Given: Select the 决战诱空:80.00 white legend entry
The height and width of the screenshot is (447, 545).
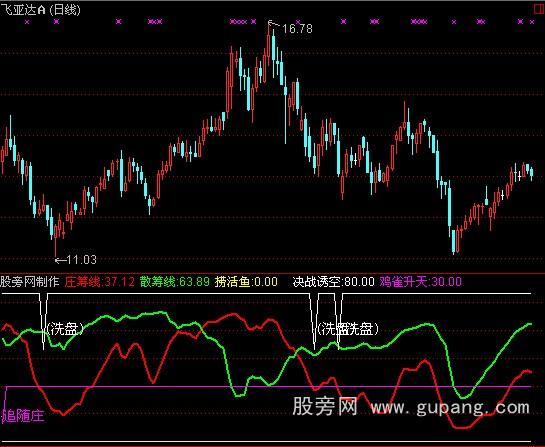Looking at the screenshot, I should pos(334,282).
